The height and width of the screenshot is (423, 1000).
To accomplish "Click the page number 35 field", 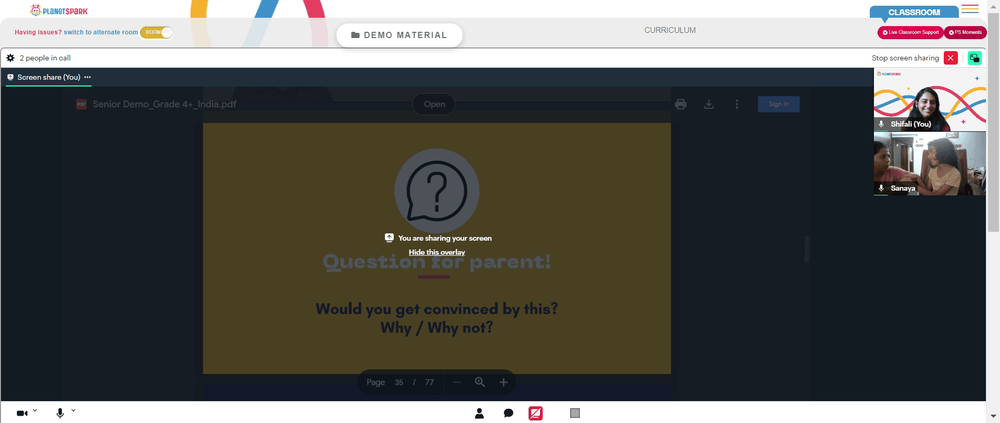I will coord(399,382).
